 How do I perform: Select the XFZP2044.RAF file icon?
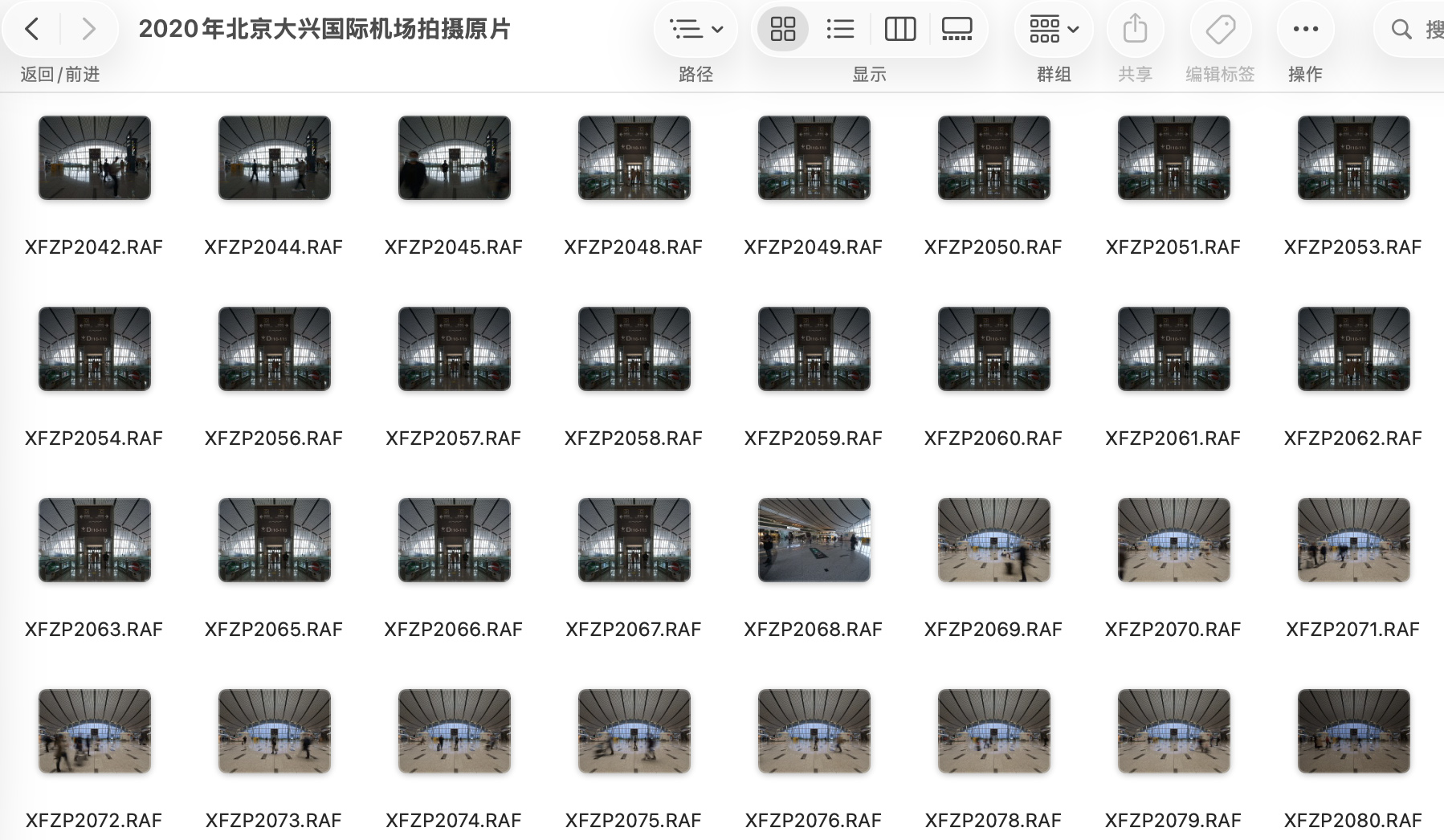point(275,157)
